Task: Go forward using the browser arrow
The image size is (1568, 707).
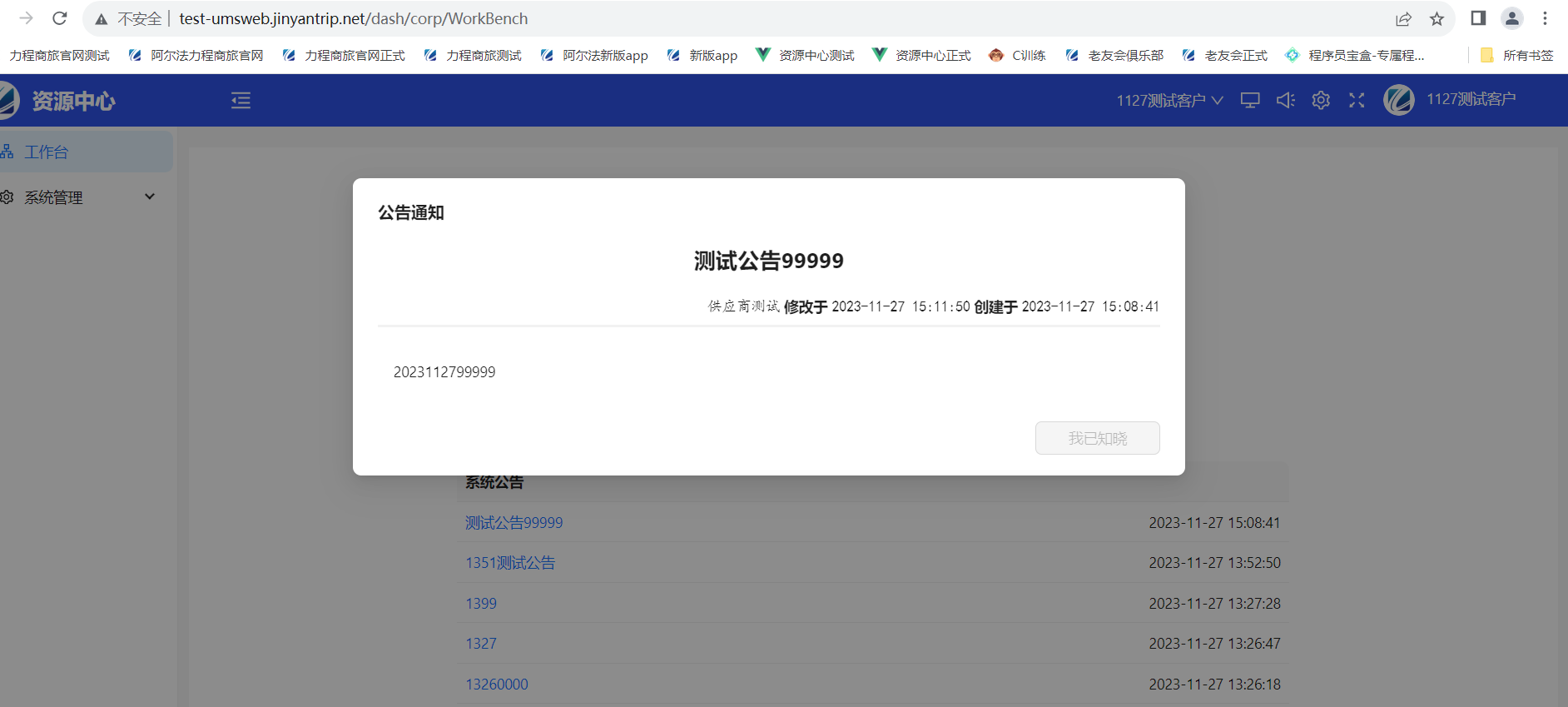Action: (x=26, y=18)
